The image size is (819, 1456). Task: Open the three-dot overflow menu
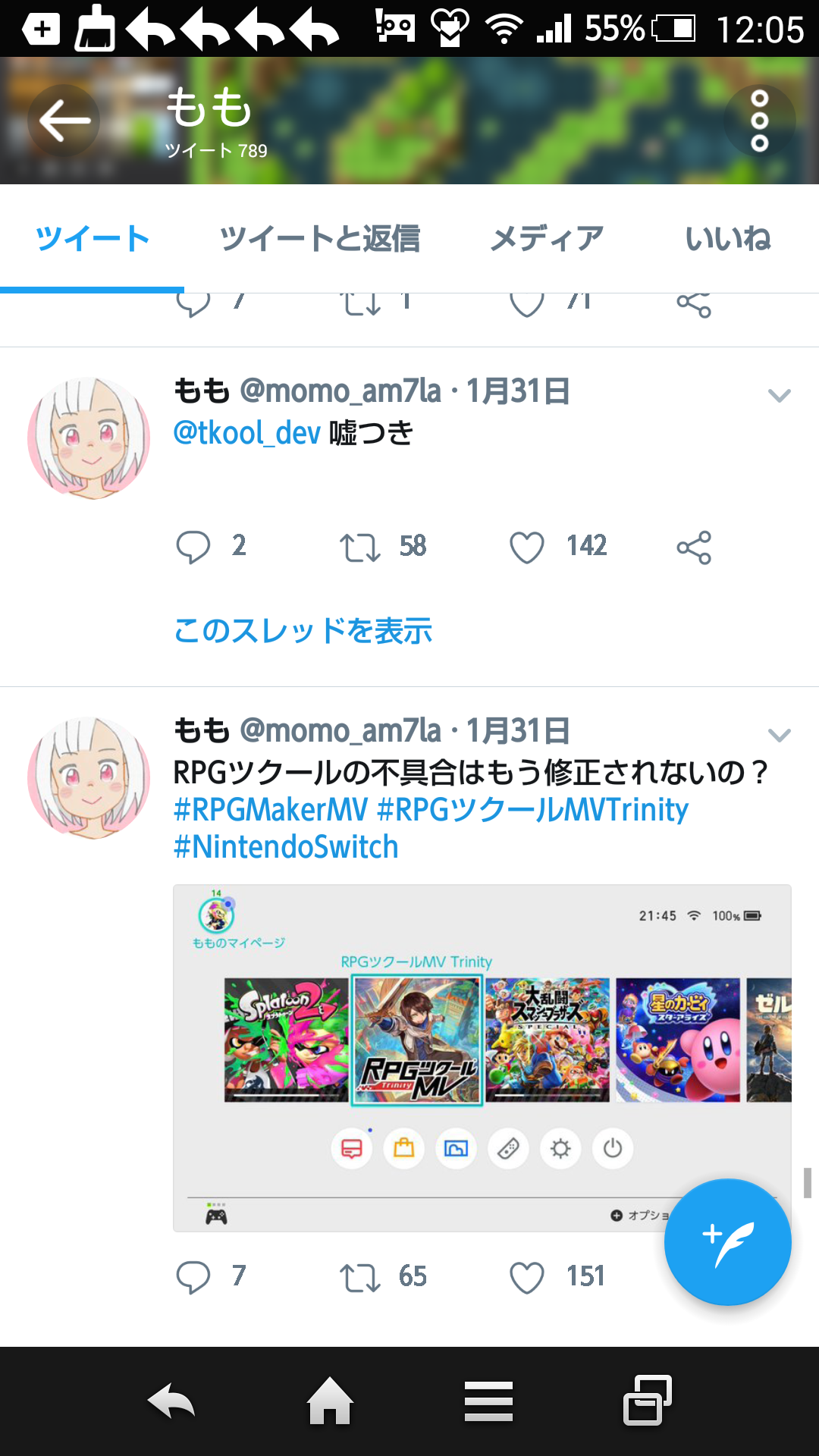pyautogui.click(x=759, y=121)
